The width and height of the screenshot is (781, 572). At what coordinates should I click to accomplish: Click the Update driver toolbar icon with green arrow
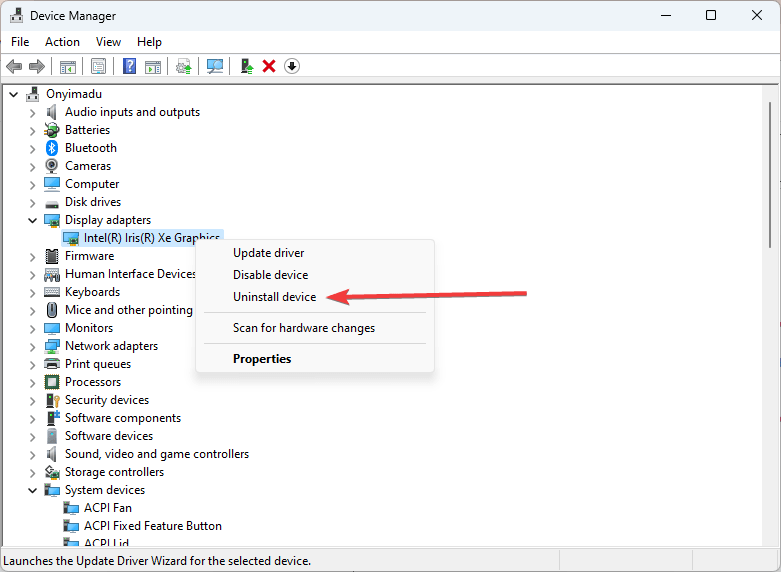tap(247, 66)
